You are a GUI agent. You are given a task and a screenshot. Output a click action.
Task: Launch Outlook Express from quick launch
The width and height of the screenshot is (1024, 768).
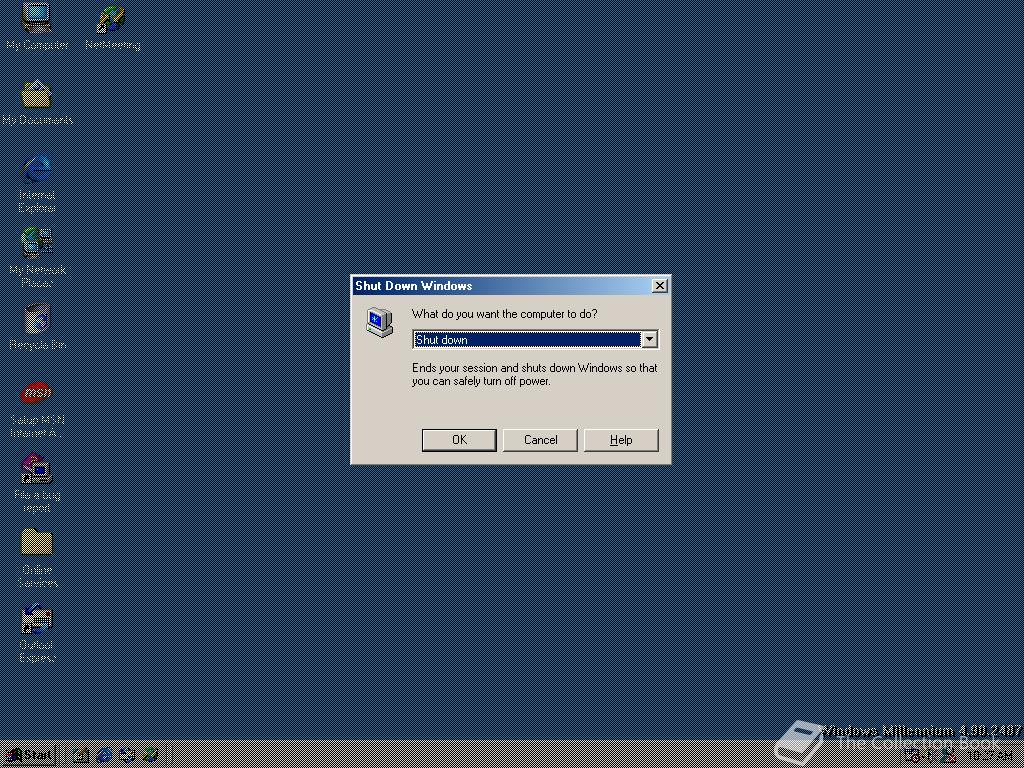pyautogui.click(x=127, y=756)
